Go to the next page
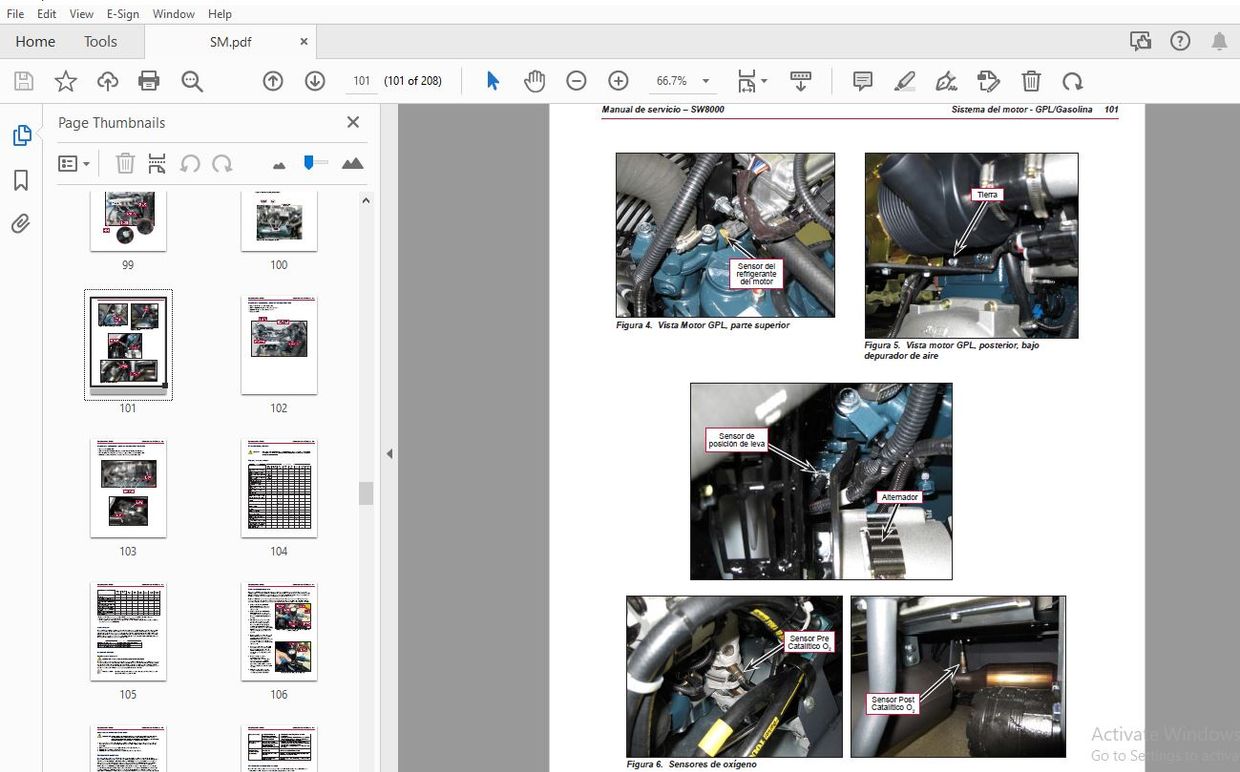Screen dimensions: 1240x772 314,81
